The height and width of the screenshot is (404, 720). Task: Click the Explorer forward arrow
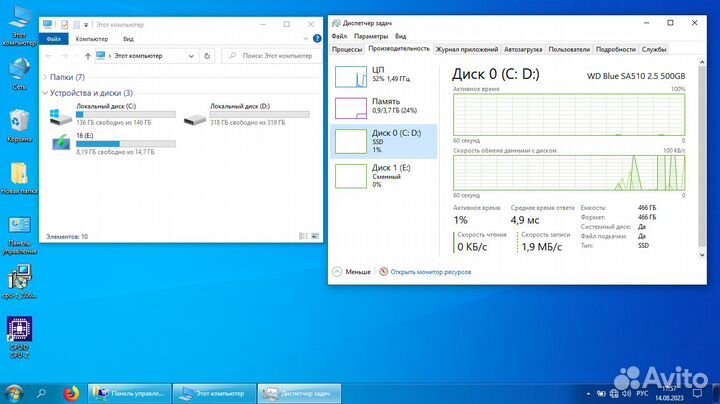pyautogui.click(x=65, y=56)
